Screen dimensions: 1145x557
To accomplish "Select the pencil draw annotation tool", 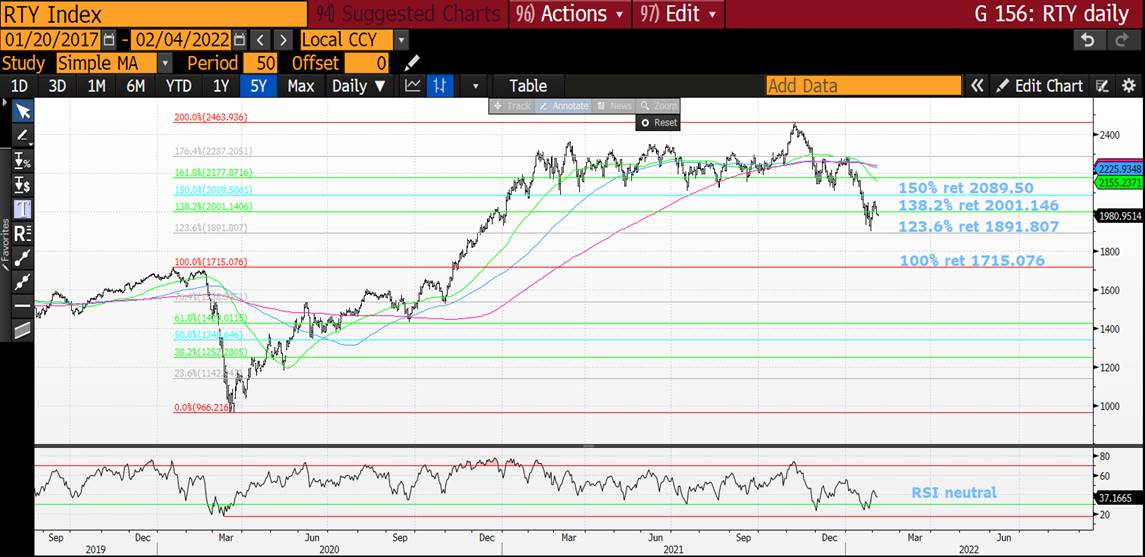I will pyautogui.click(x=23, y=136).
